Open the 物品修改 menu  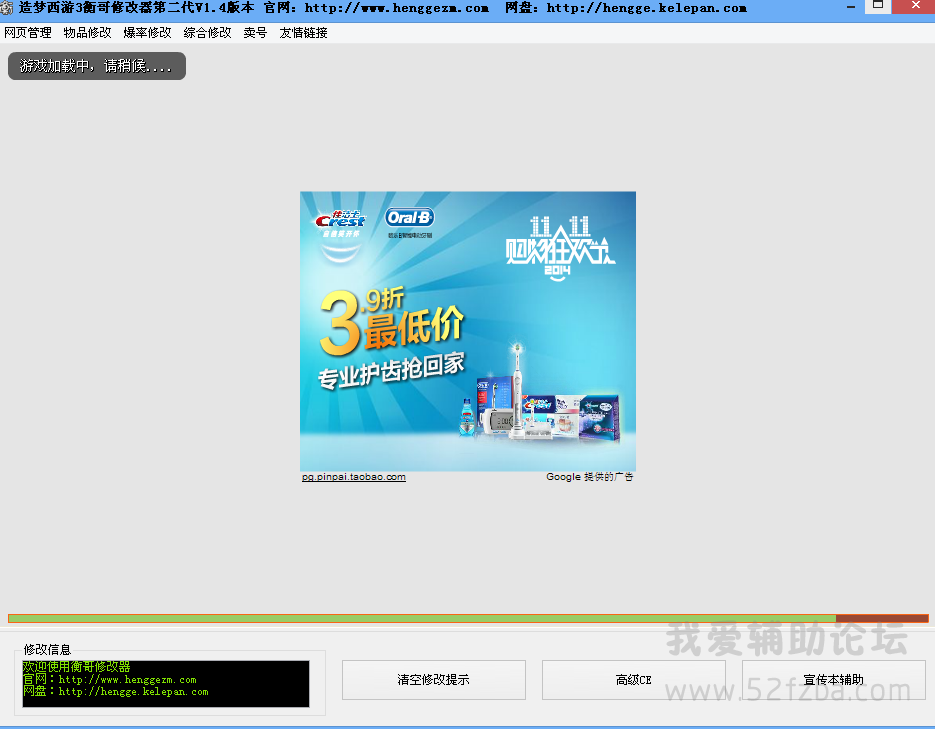(88, 32)
